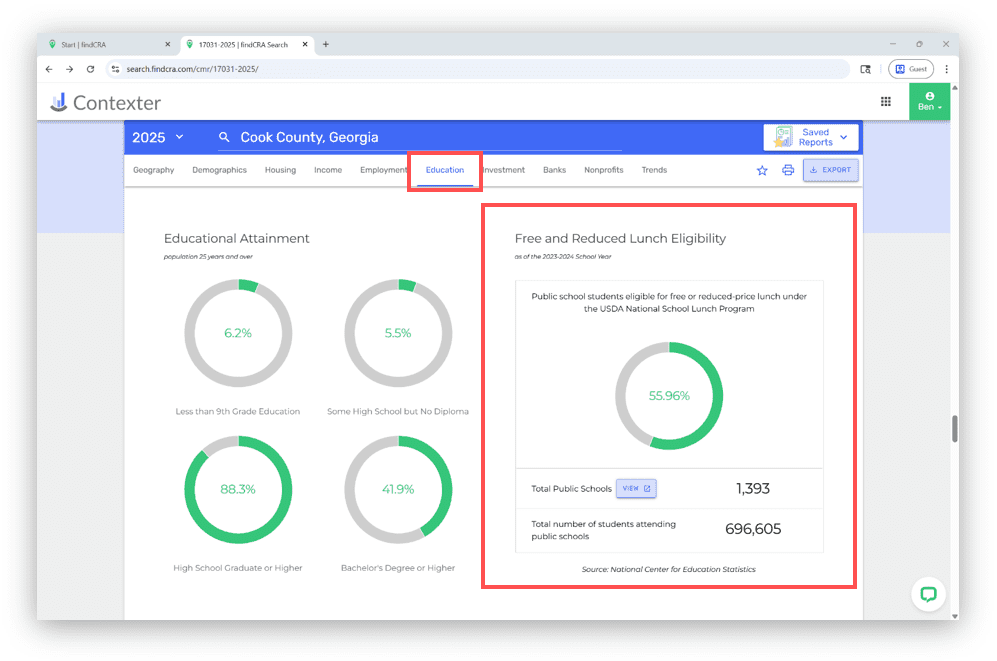Open the apps grid icon
997x661 pixels.
pyautogui.click(x=885, y=102)
